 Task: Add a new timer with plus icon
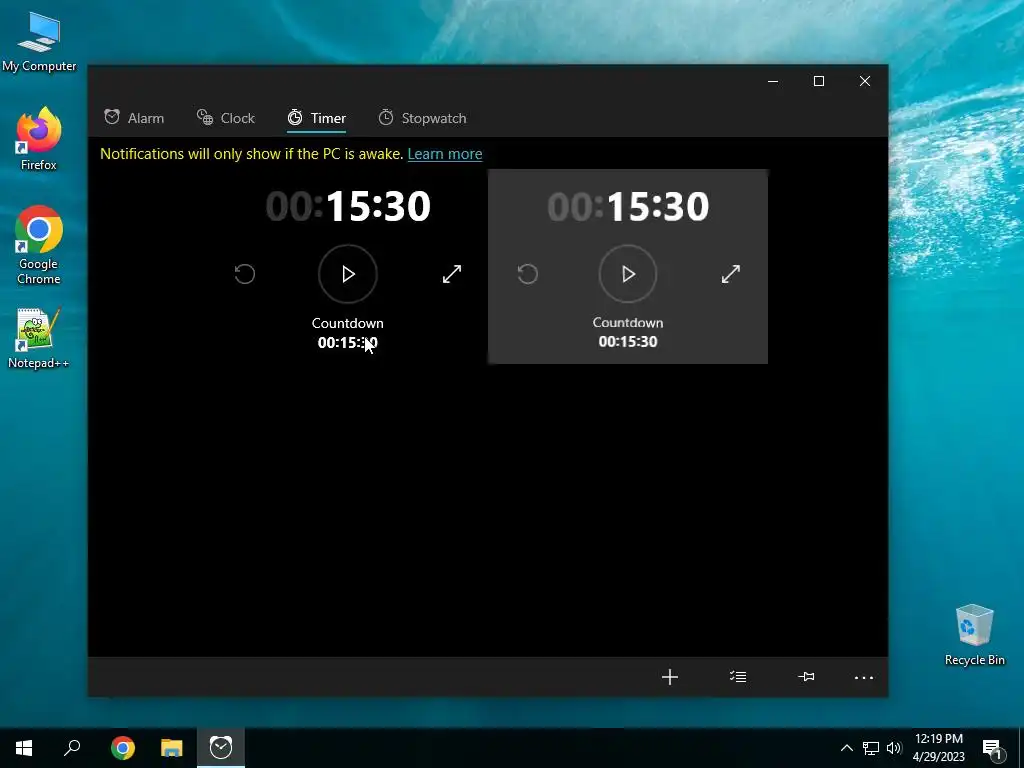point(670,677)
